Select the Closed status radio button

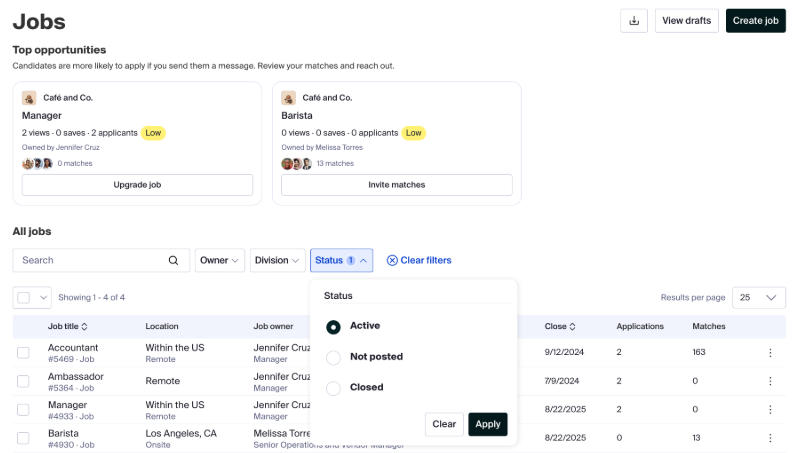pyautogui.click(x=333, y=388)
